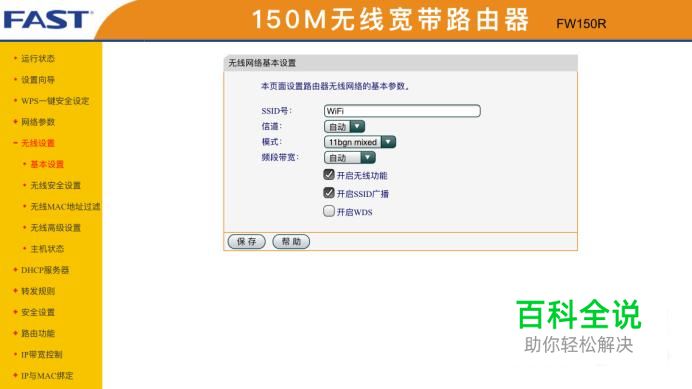Screen dimensions: 692x389
Task: Click the FW150R model text
Action: [581, 24]
